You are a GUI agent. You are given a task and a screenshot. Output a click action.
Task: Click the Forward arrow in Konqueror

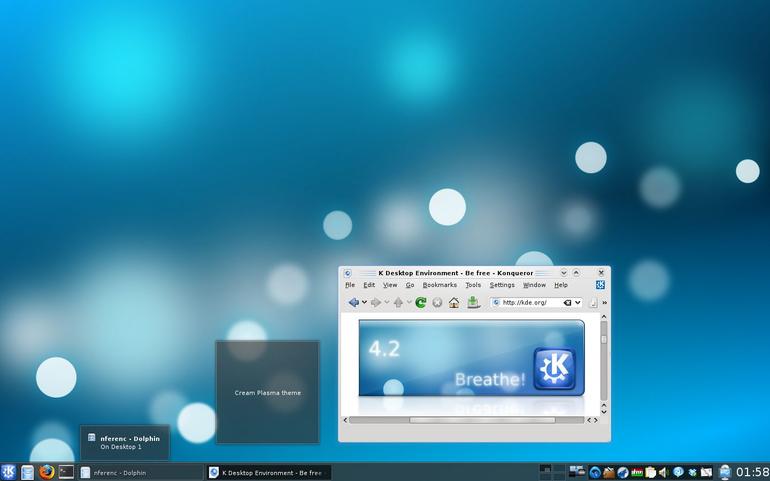376,303
